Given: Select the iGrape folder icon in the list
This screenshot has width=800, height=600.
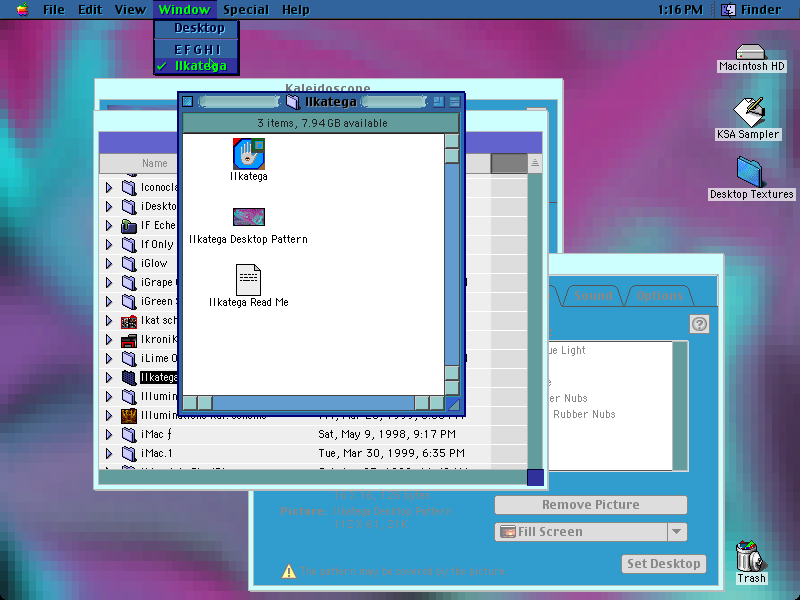Looking at the screenshot, I should coord(129,283).
